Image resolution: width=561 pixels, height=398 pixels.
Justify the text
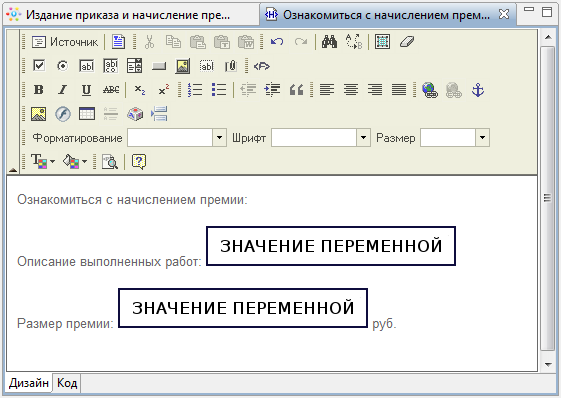399,90
